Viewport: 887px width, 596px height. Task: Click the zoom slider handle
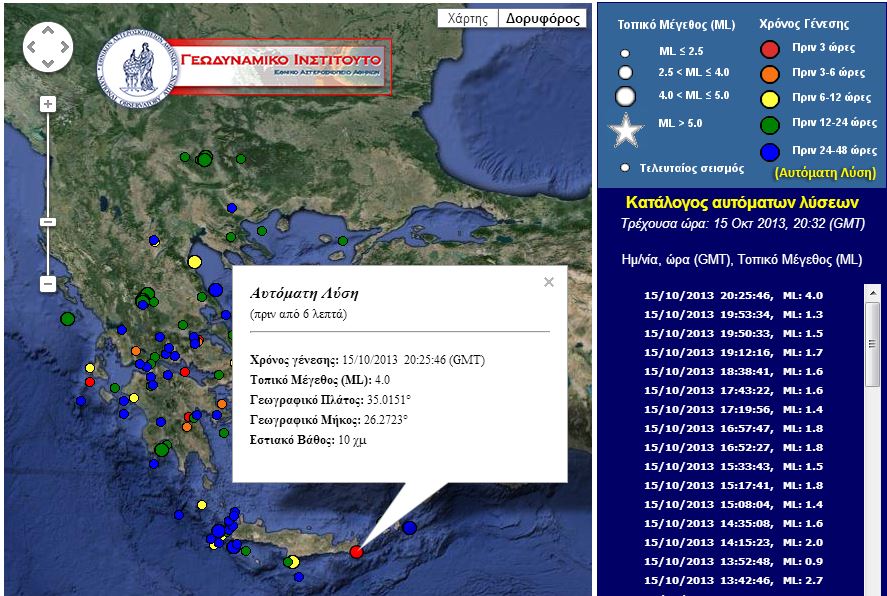point(48,221)
